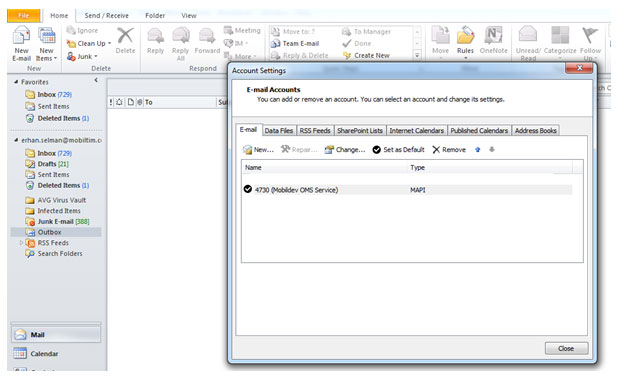Click New account icon in dialog

coord(247,150)
